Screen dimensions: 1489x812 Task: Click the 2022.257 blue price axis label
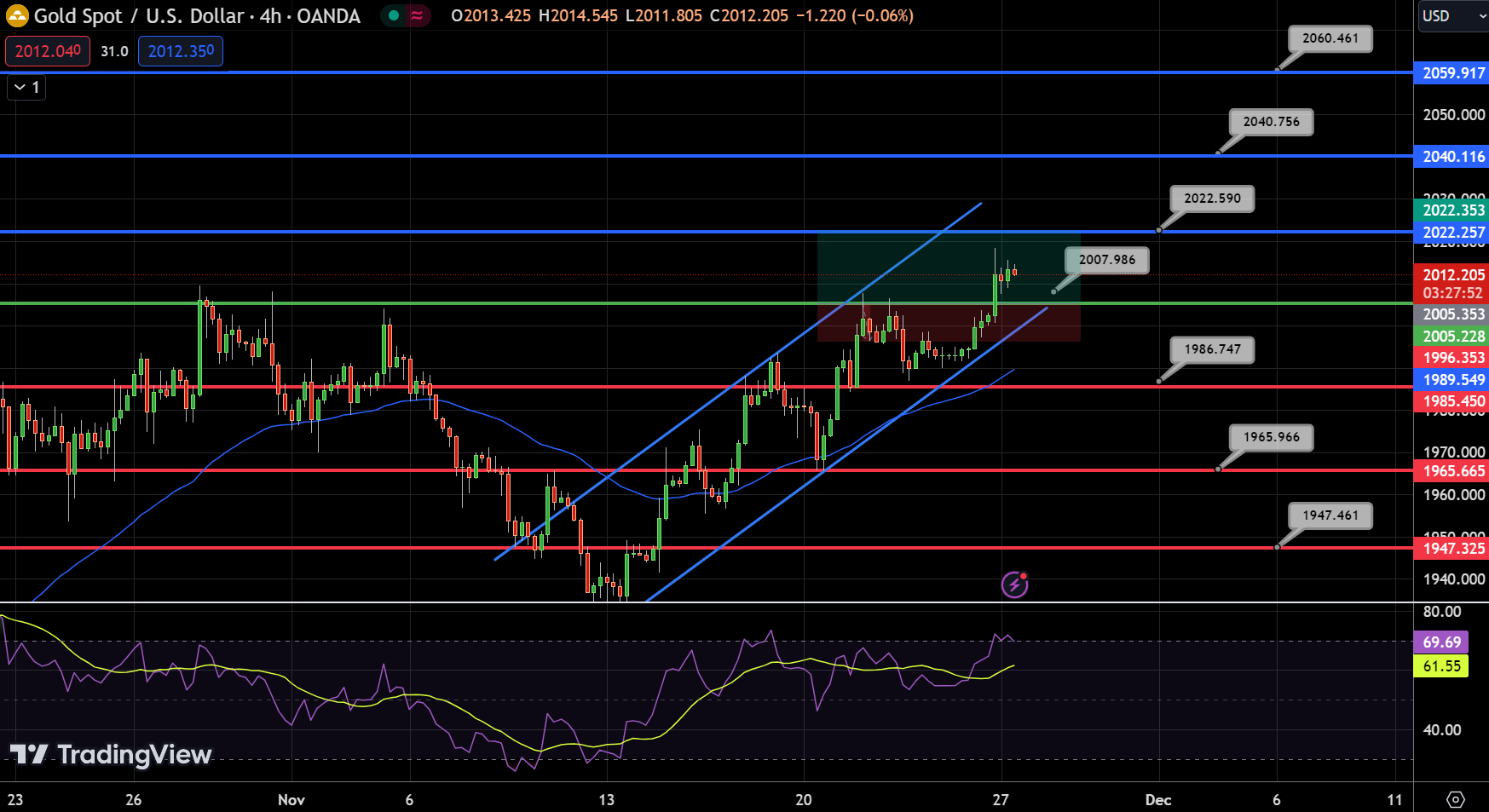1451,233
